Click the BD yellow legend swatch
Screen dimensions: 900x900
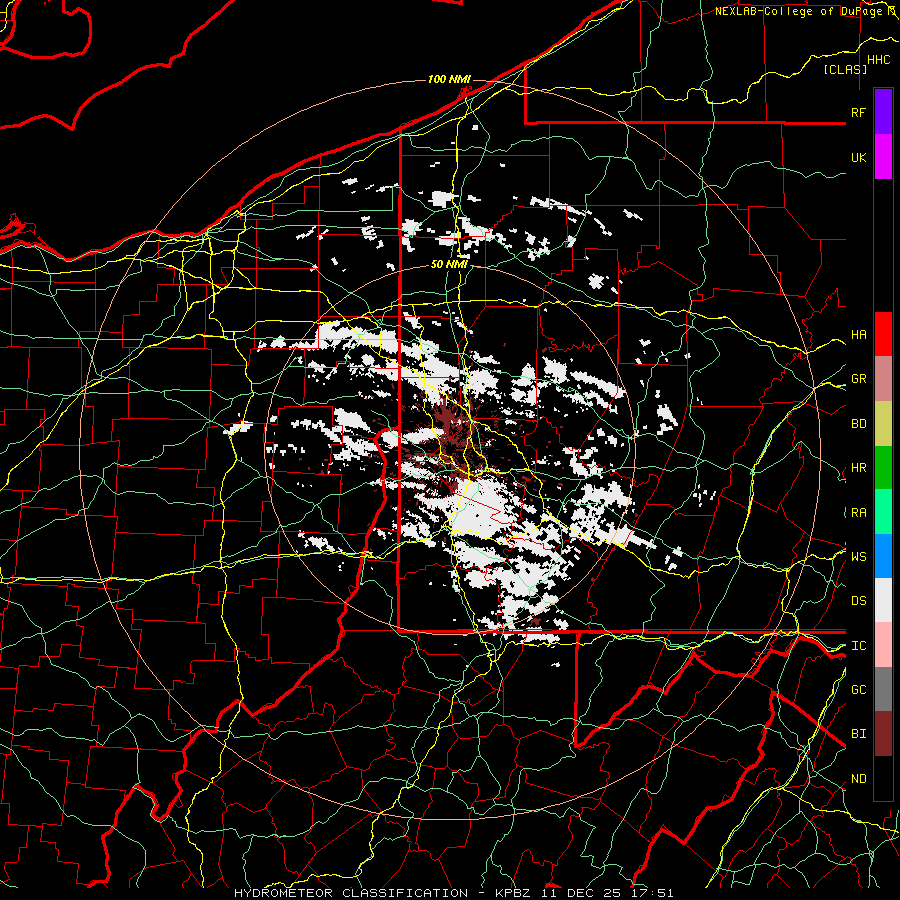point(883,424)
